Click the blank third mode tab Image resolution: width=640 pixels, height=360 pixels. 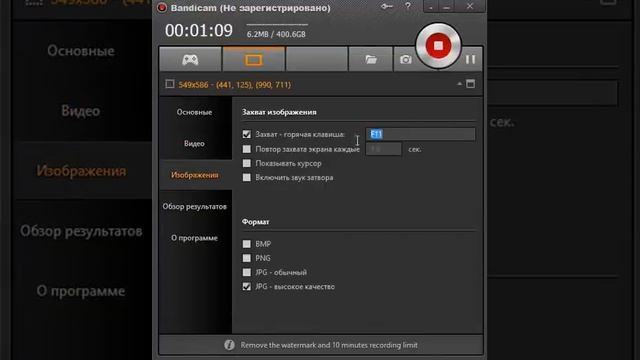pyautogui.click(x=317, y=60)
